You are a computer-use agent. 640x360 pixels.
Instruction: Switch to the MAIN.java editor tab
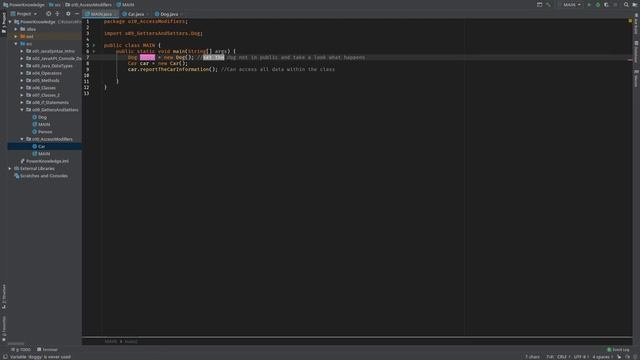(101, 14)
